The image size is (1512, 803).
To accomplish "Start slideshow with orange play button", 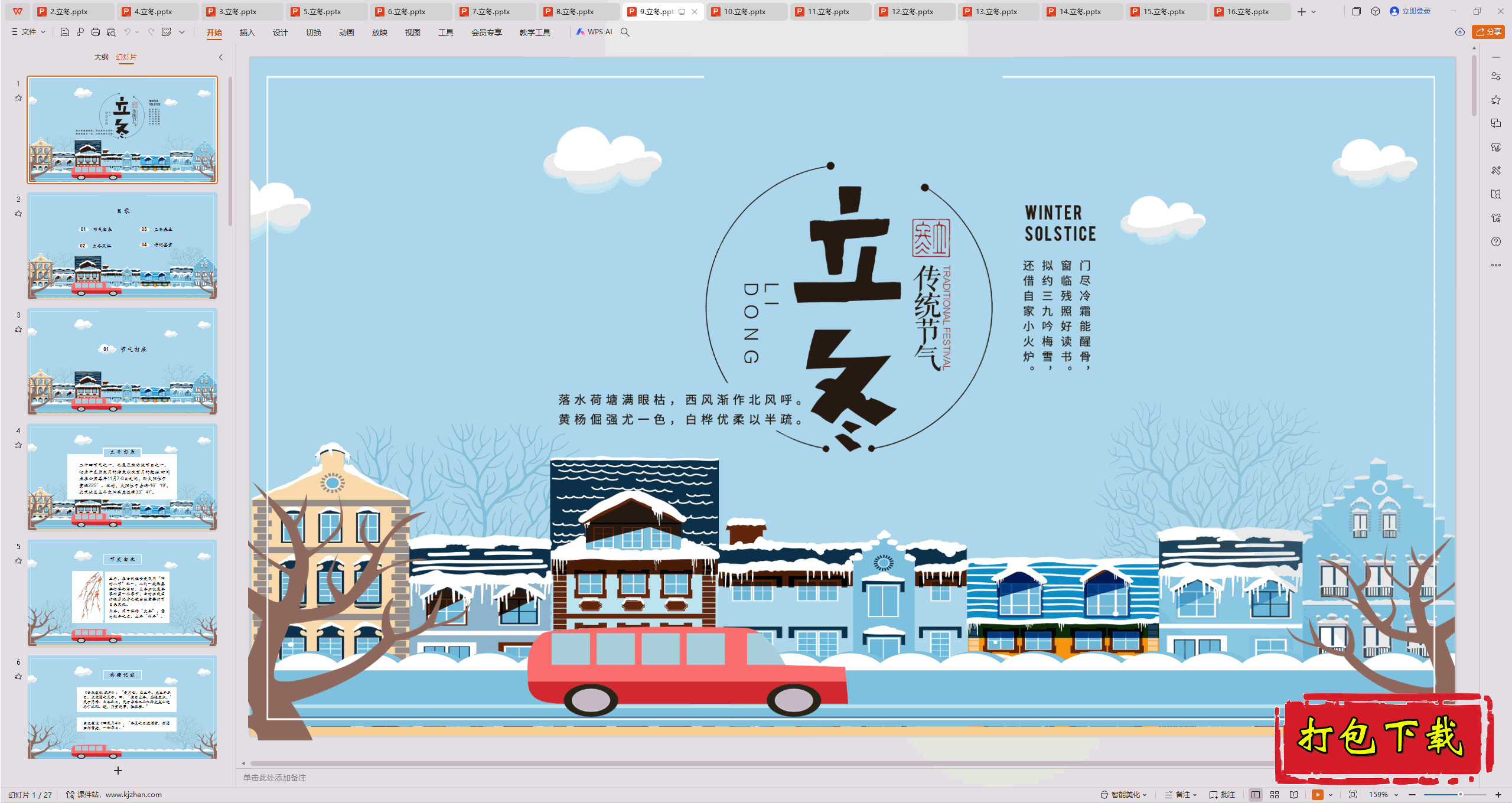I will coord(1317,795).
